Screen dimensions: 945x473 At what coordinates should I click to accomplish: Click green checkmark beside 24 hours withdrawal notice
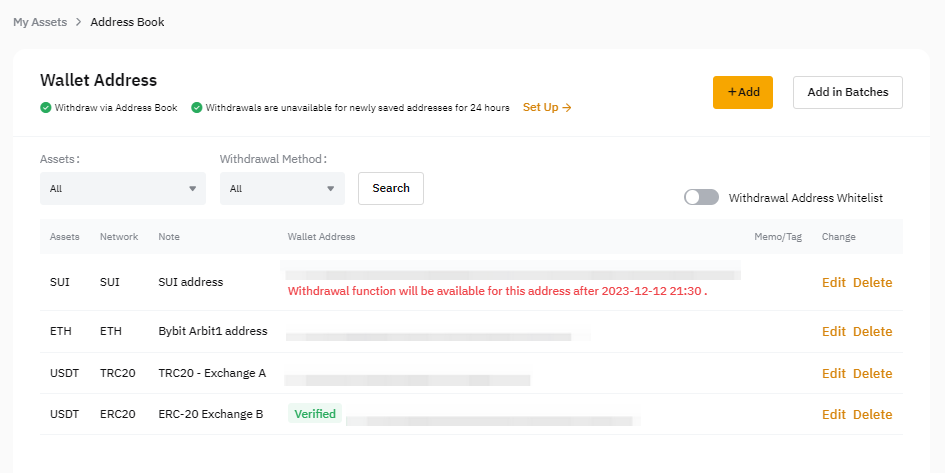click(197, 108)
